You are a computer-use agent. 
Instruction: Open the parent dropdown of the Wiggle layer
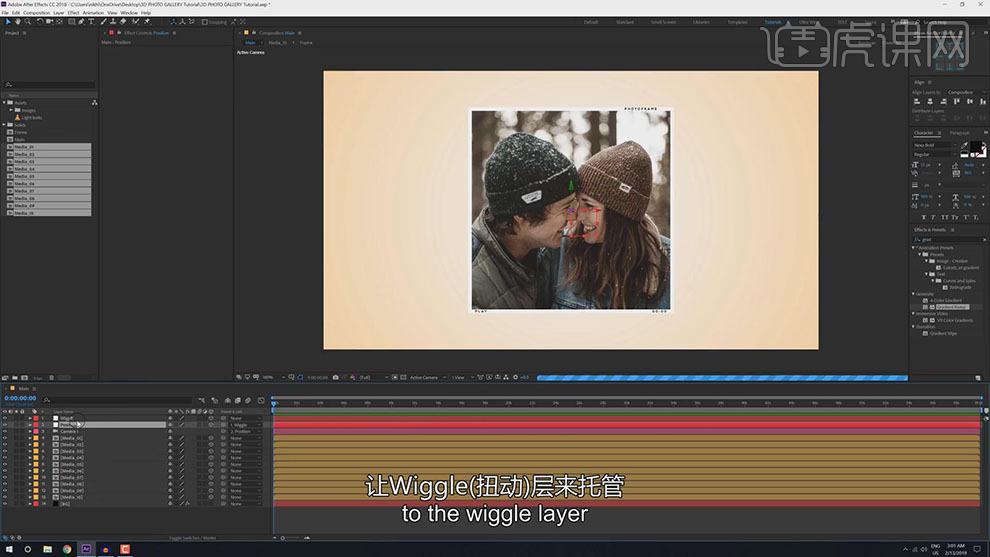[246, 418]
